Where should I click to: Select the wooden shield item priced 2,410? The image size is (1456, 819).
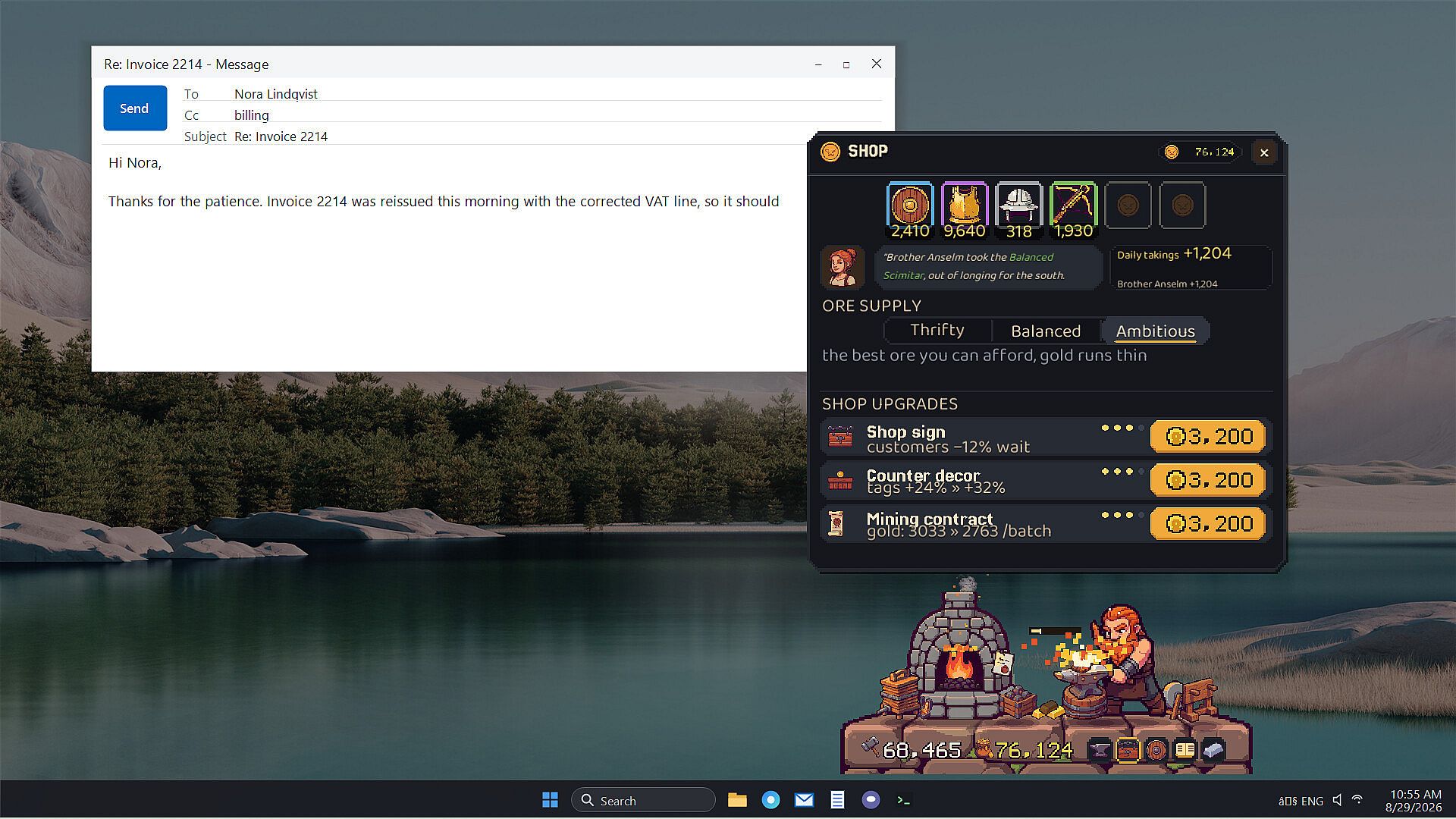[x=910, y=210]
